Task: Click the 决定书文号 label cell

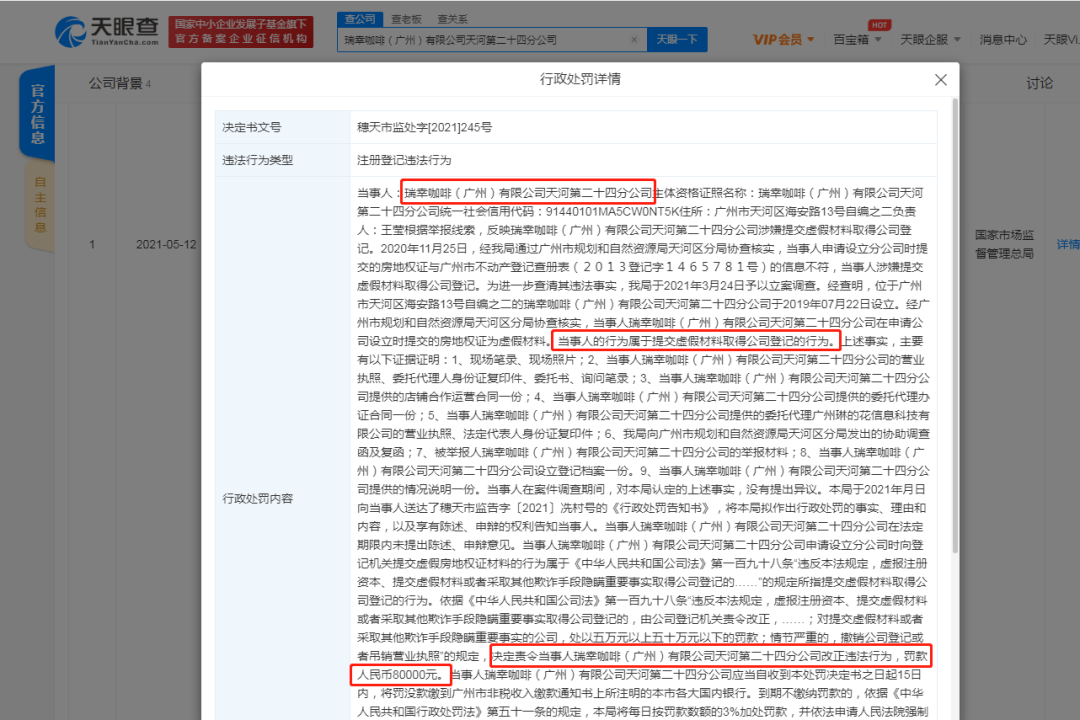Action: [x=282, y=127]
